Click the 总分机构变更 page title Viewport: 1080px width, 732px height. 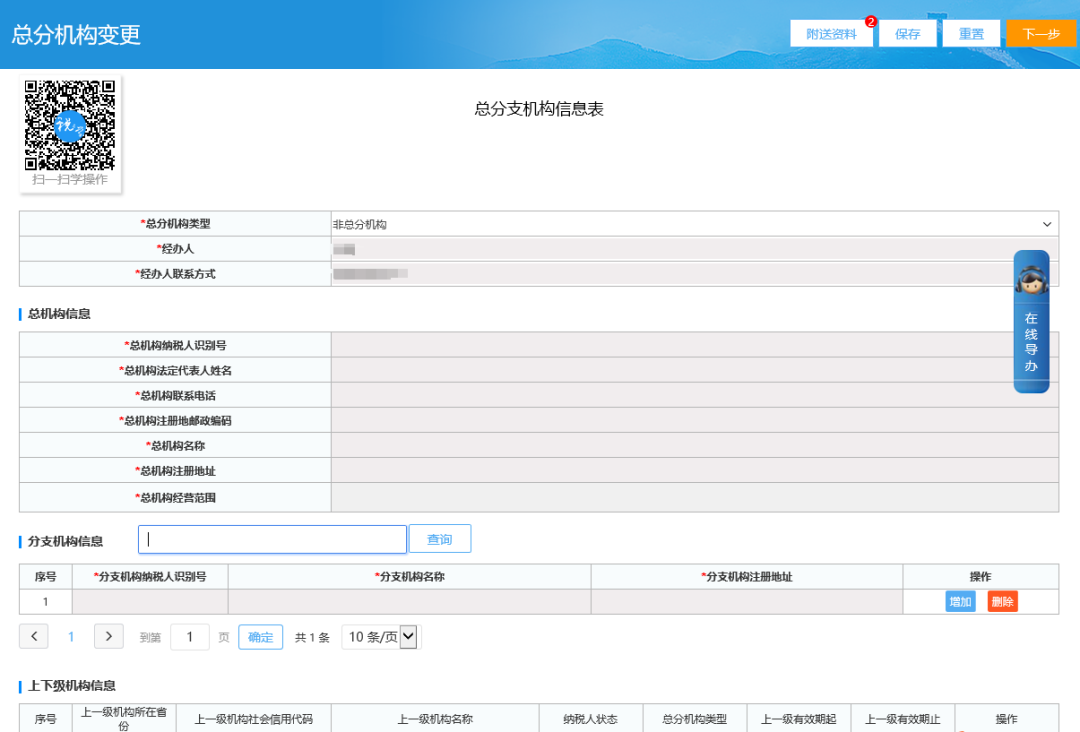(76, 34)
